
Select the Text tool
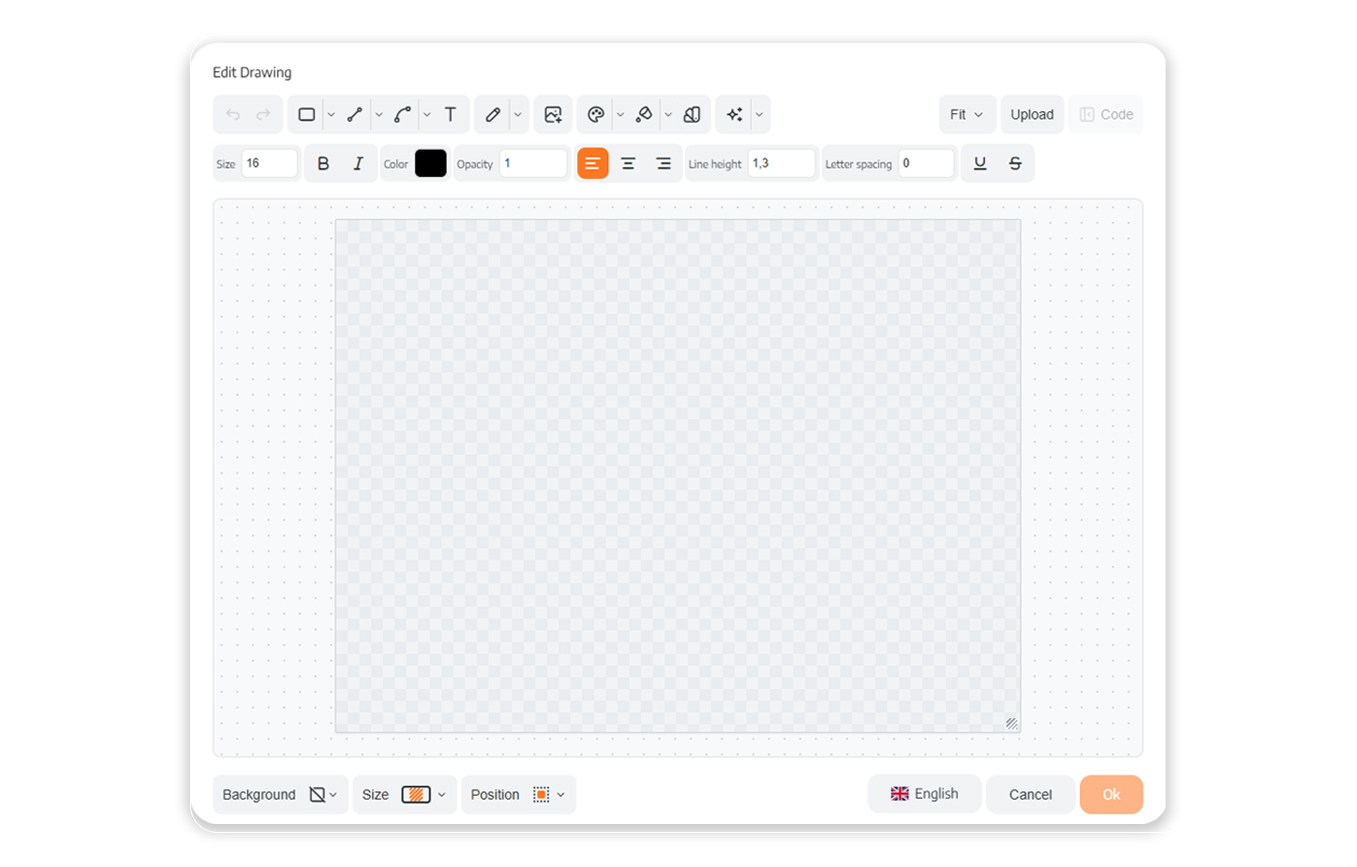451,115
